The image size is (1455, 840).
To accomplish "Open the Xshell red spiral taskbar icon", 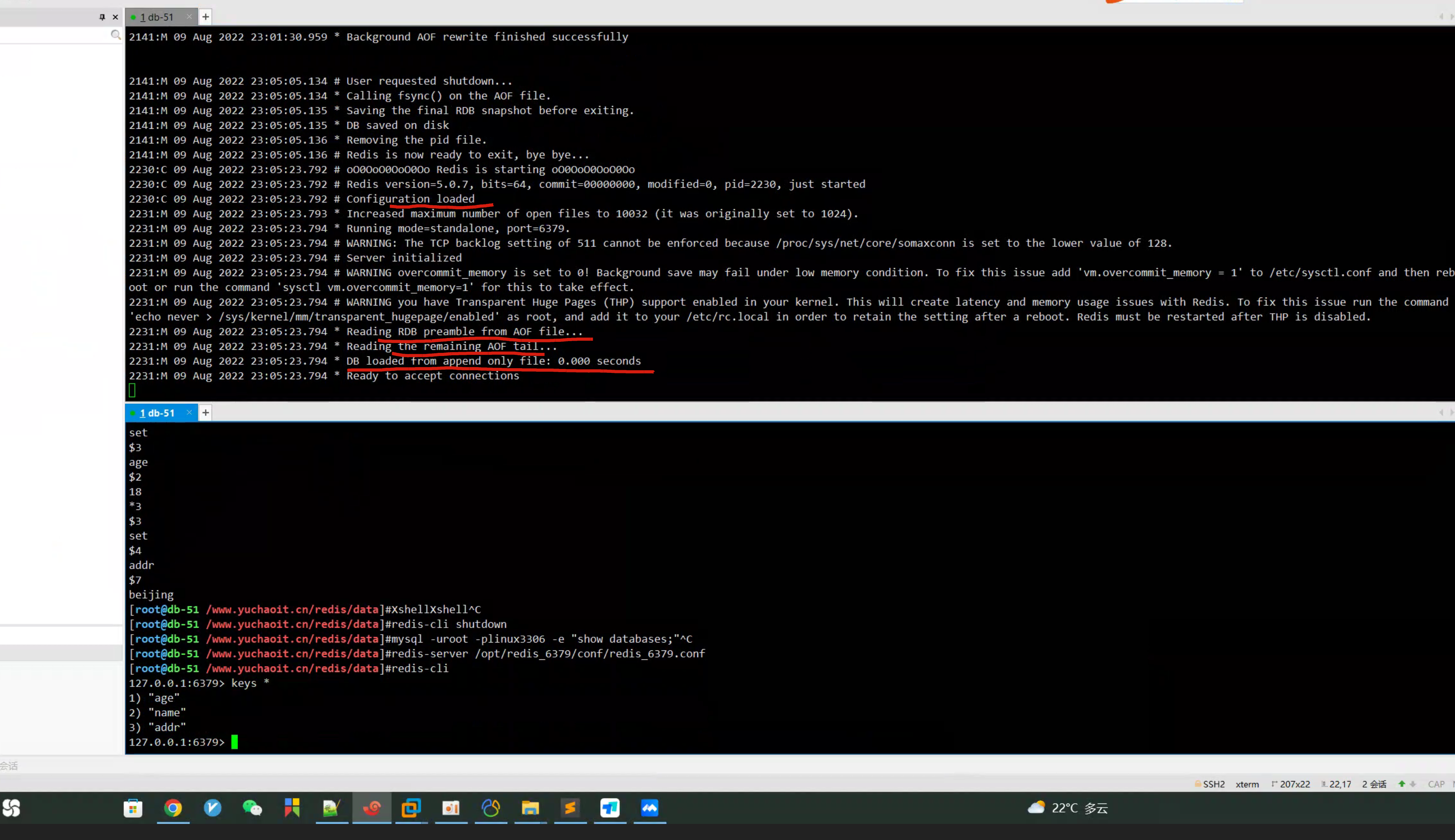I will (371, 808).
